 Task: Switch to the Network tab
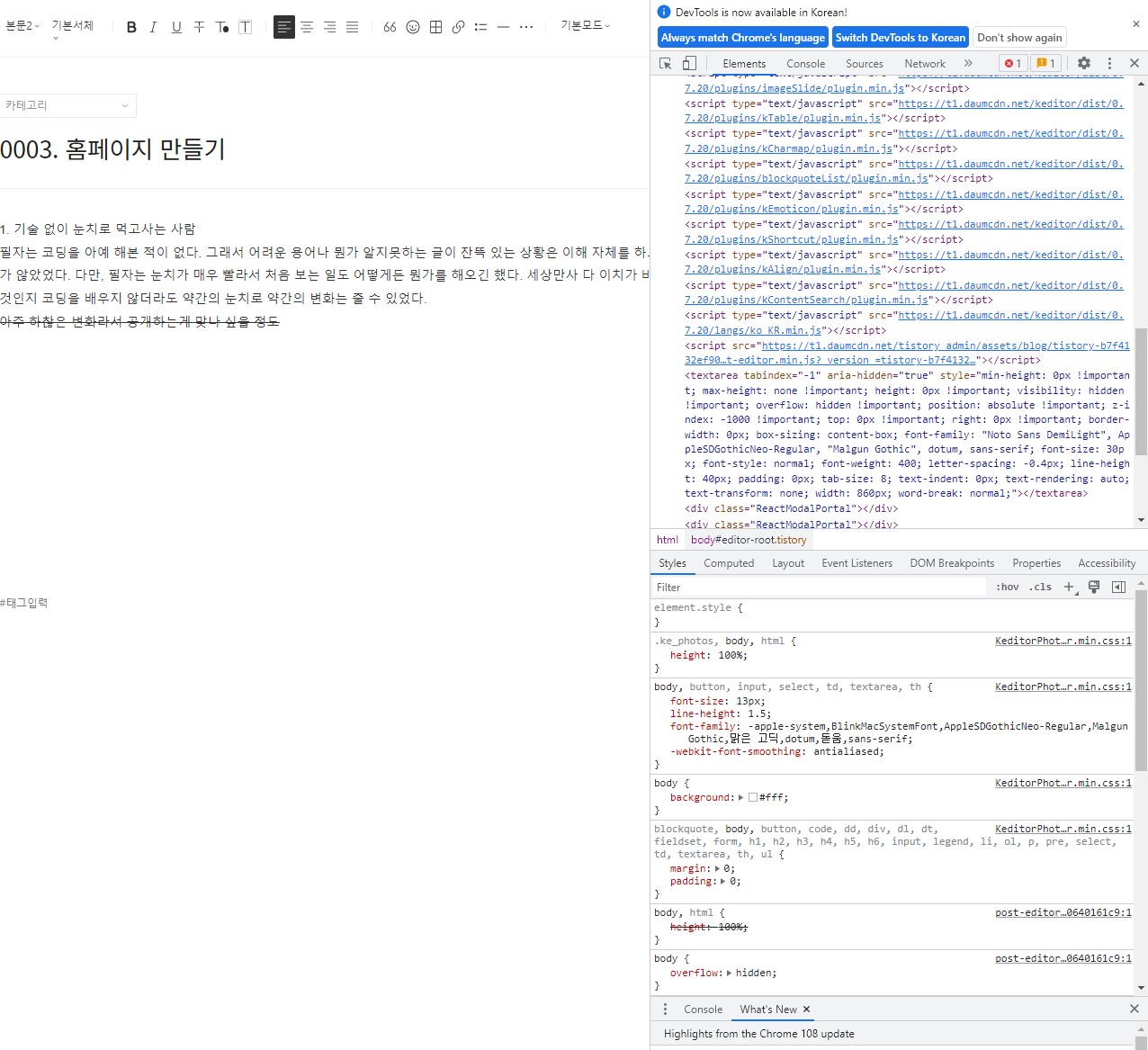[925, 63]
